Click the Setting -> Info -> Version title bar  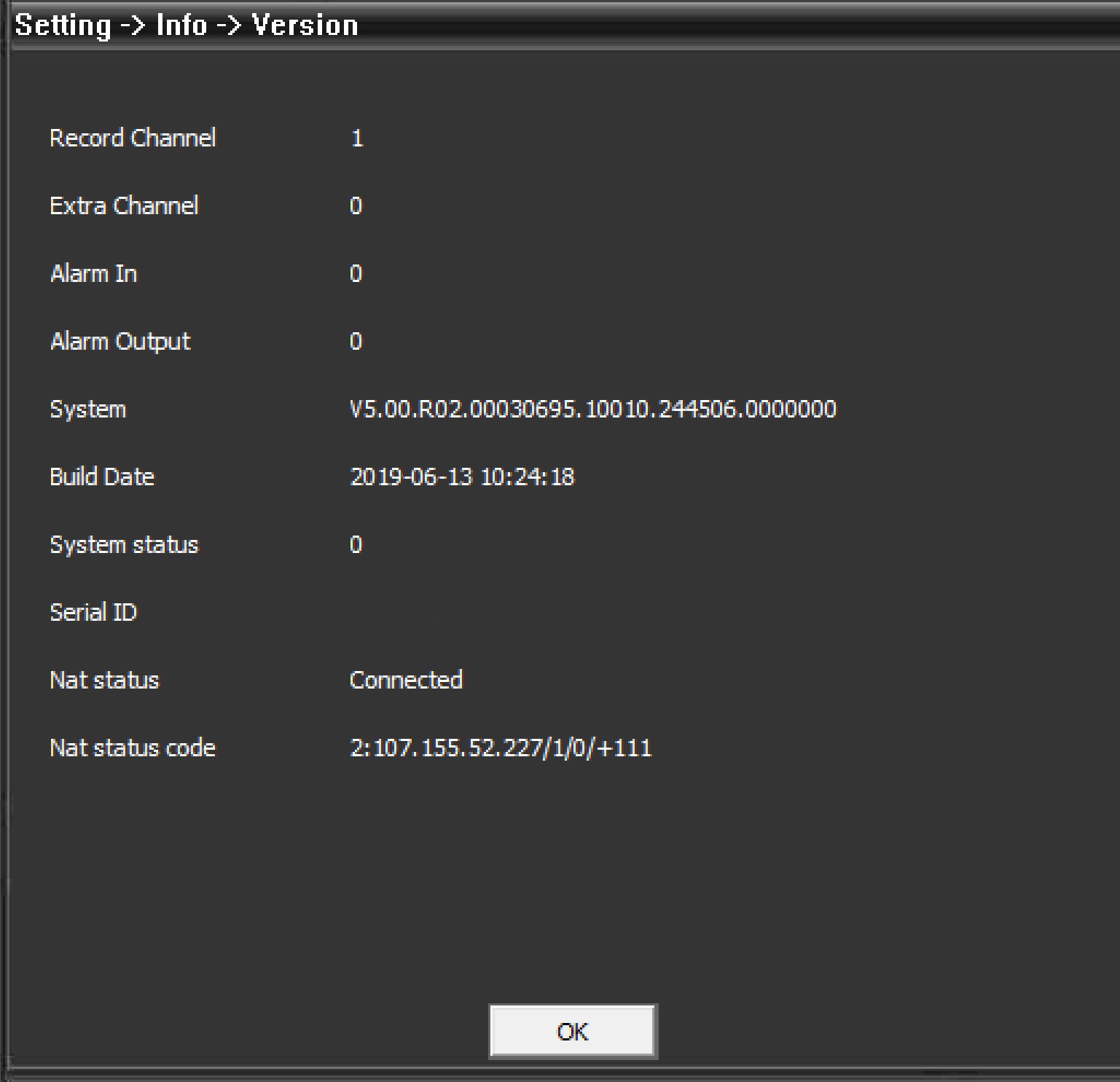click(187, 26)
